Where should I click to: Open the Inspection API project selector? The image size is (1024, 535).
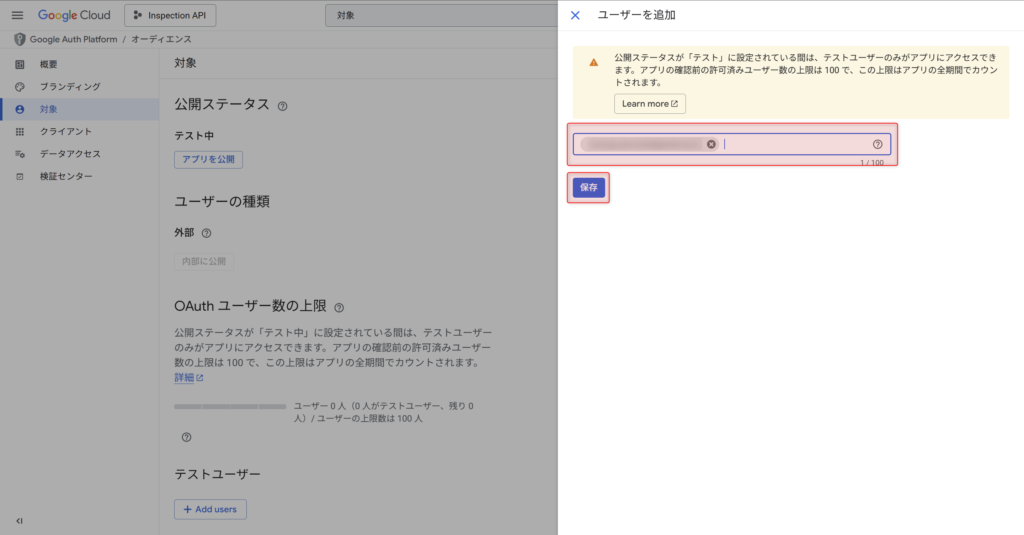[x=170, y=16]
